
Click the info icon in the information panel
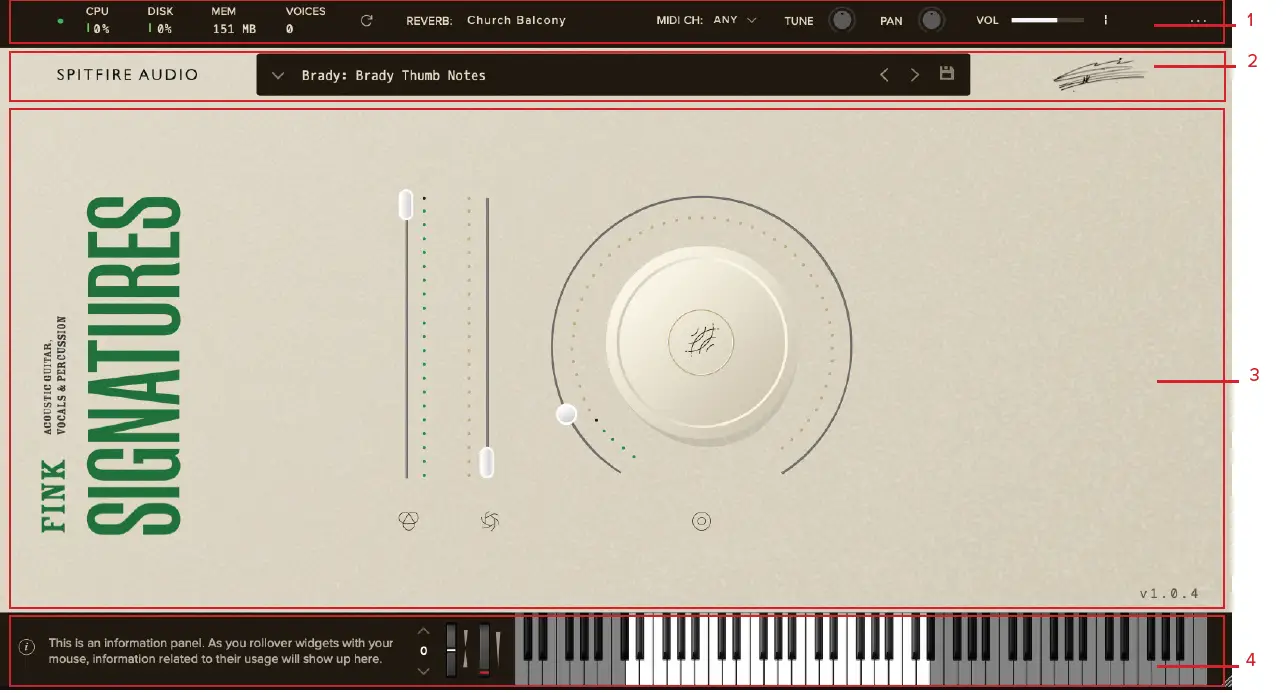point(27,646)
